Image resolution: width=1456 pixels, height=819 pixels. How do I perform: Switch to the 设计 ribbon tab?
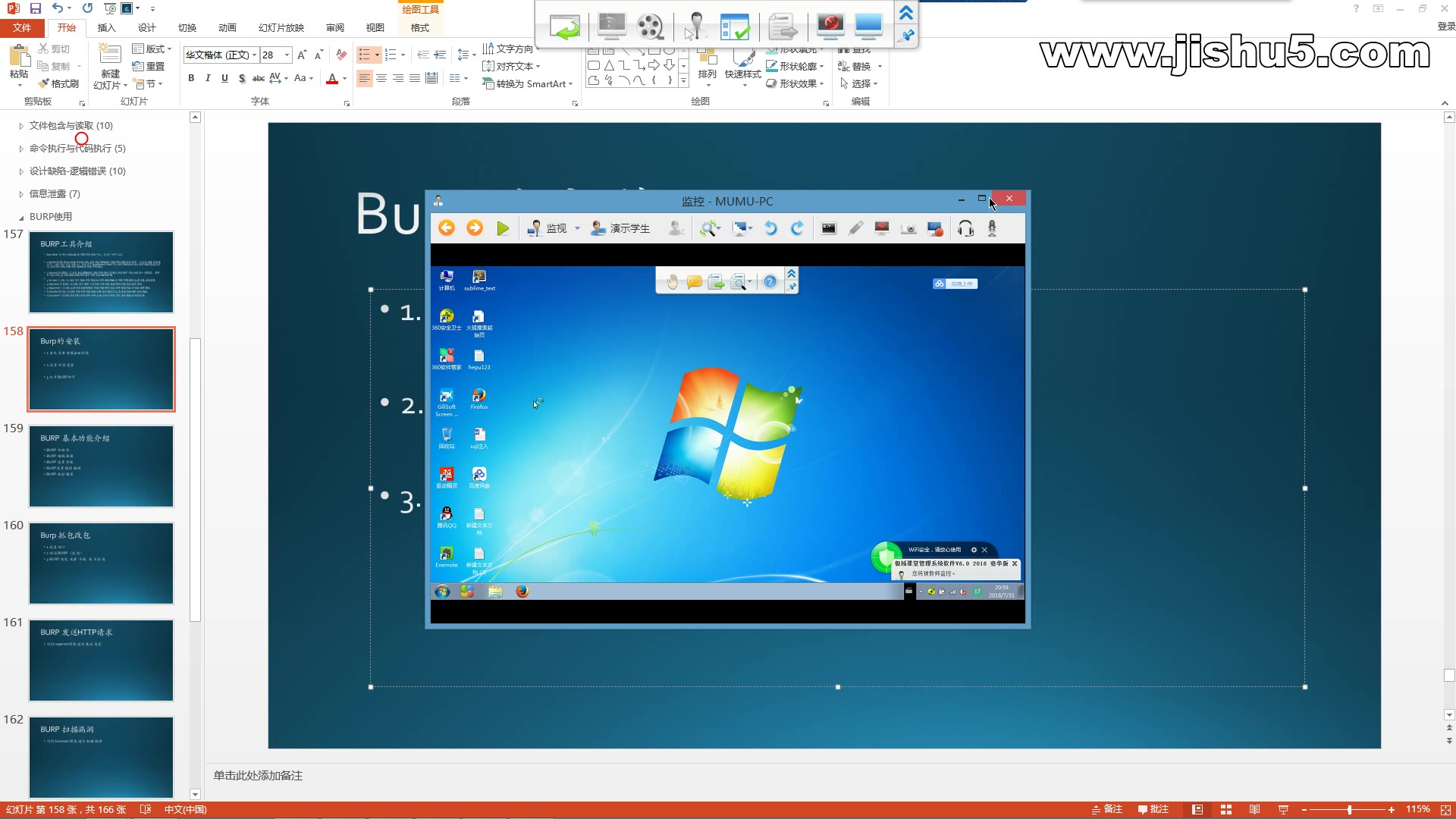(146, 27)
